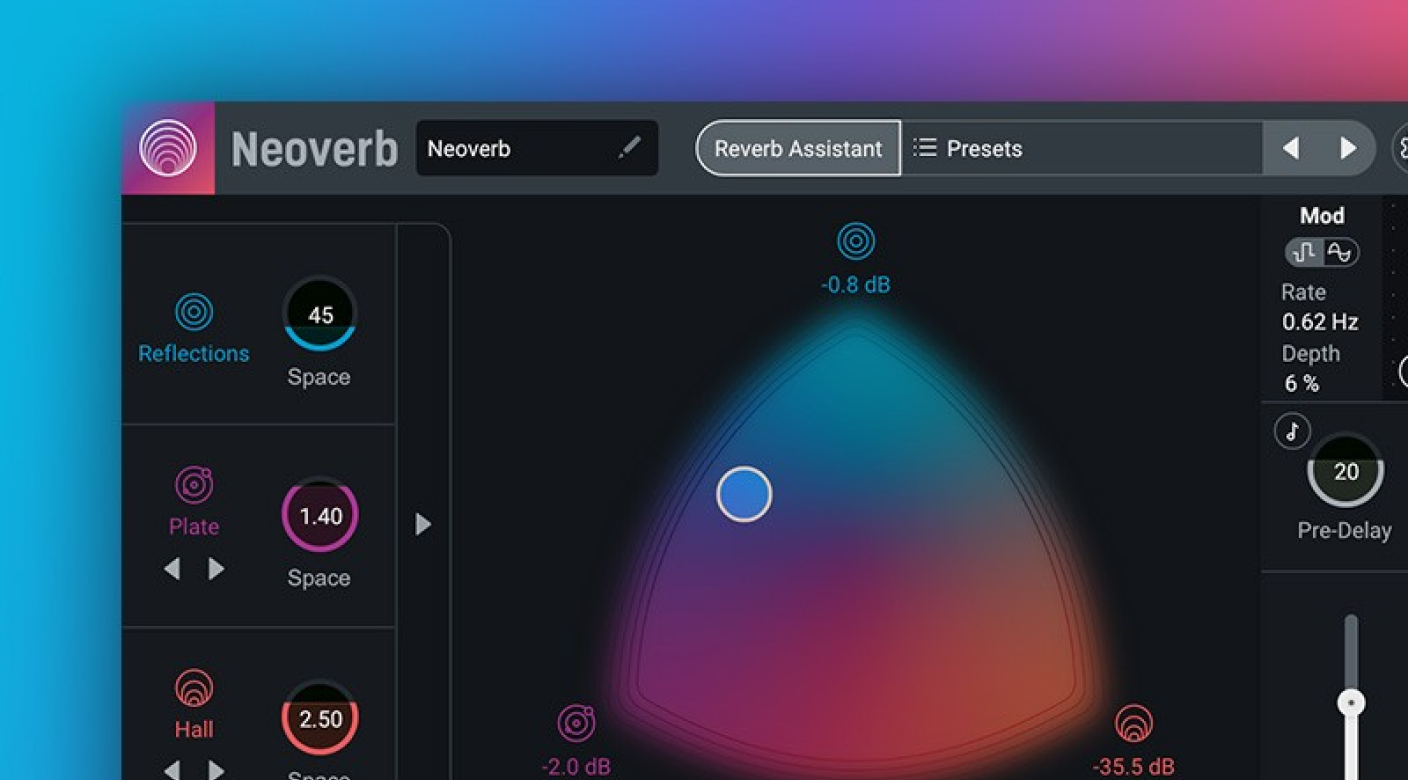This screenshot has width=1408, height=780.
Task: Select the next Plate type arrow
Action: (216, 569)
